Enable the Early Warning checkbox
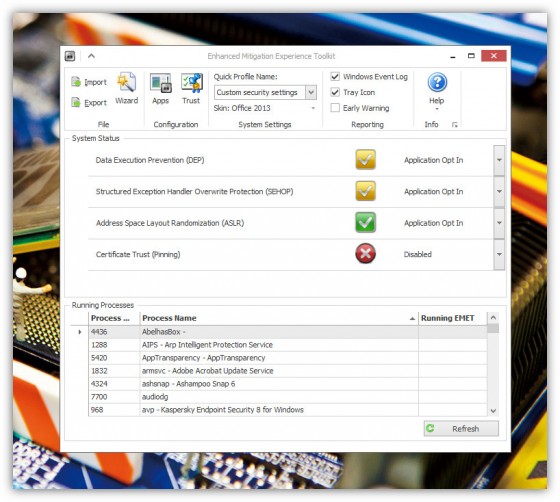560x502 pixels. [335, 108]
